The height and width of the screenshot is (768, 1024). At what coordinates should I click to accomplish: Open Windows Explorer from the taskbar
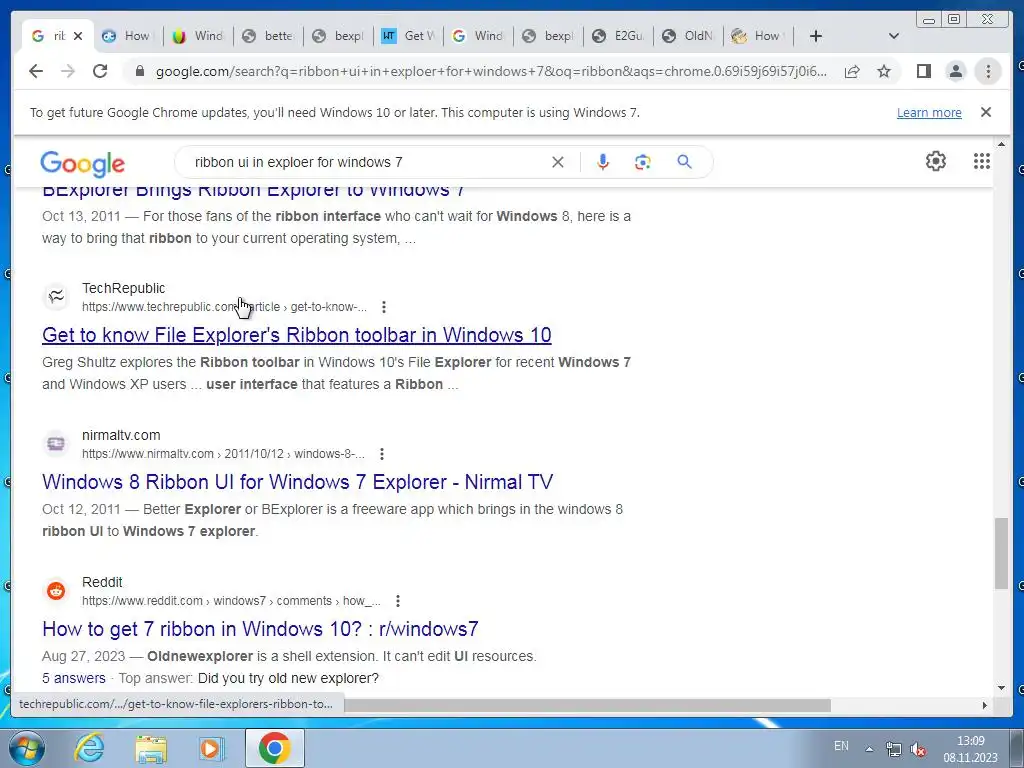[151, 748]
